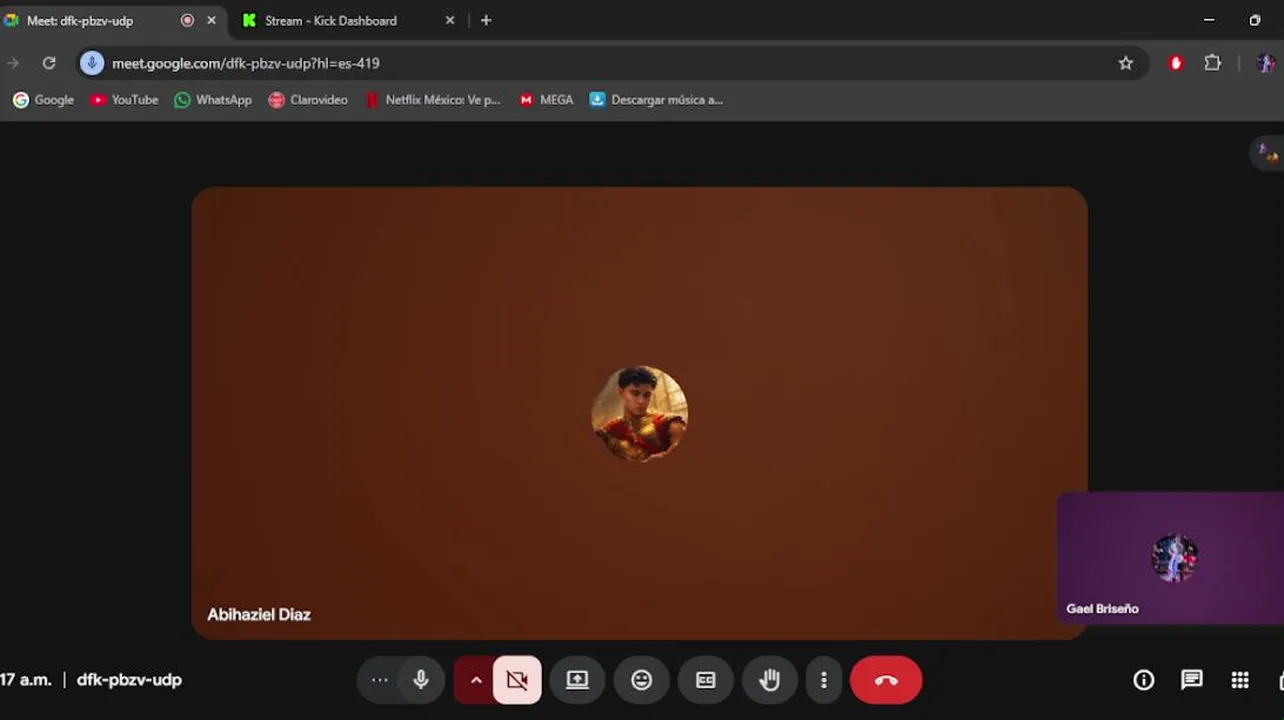Viewport: 1284px width, 720px height.
Task: Open more options vertical dots
Action: (x=824, y=680)
